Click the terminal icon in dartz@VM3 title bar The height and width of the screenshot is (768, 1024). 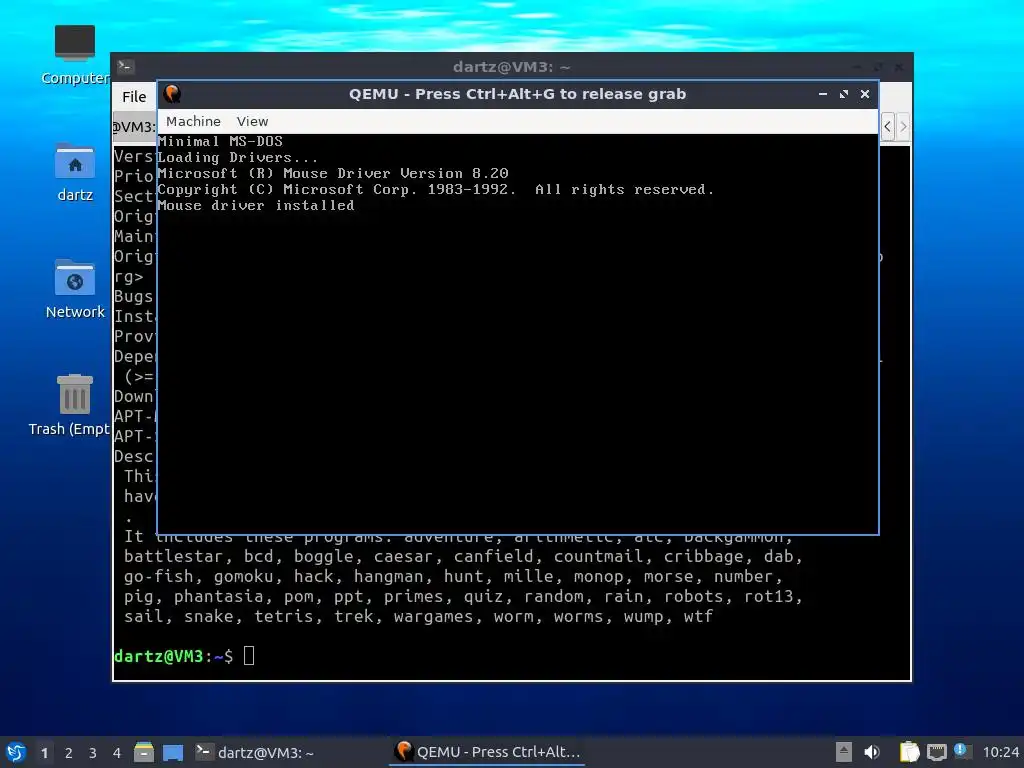tap(125, 67)
